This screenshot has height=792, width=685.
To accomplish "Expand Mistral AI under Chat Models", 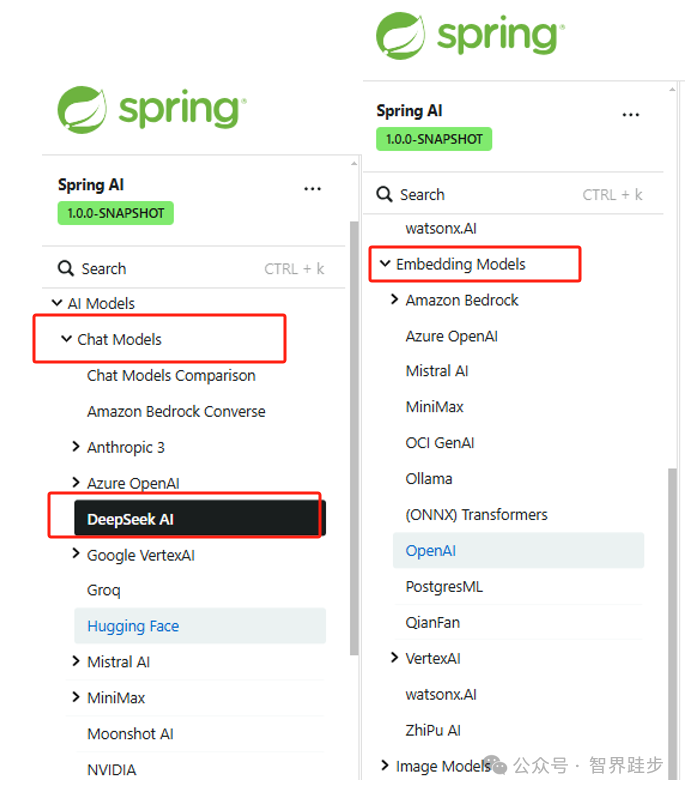I will 76,661.
